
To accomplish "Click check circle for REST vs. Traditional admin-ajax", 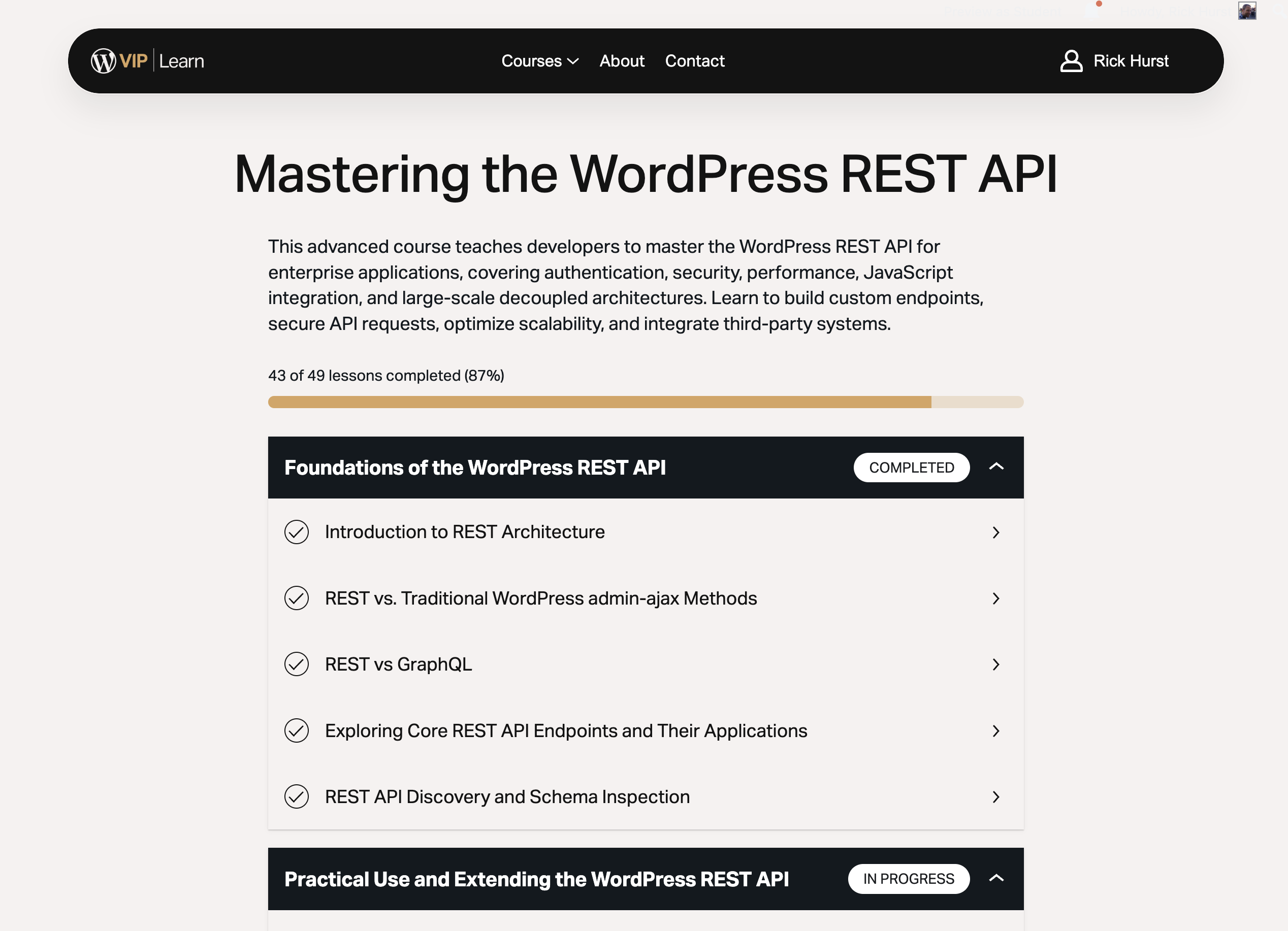I will coord(297,598).
